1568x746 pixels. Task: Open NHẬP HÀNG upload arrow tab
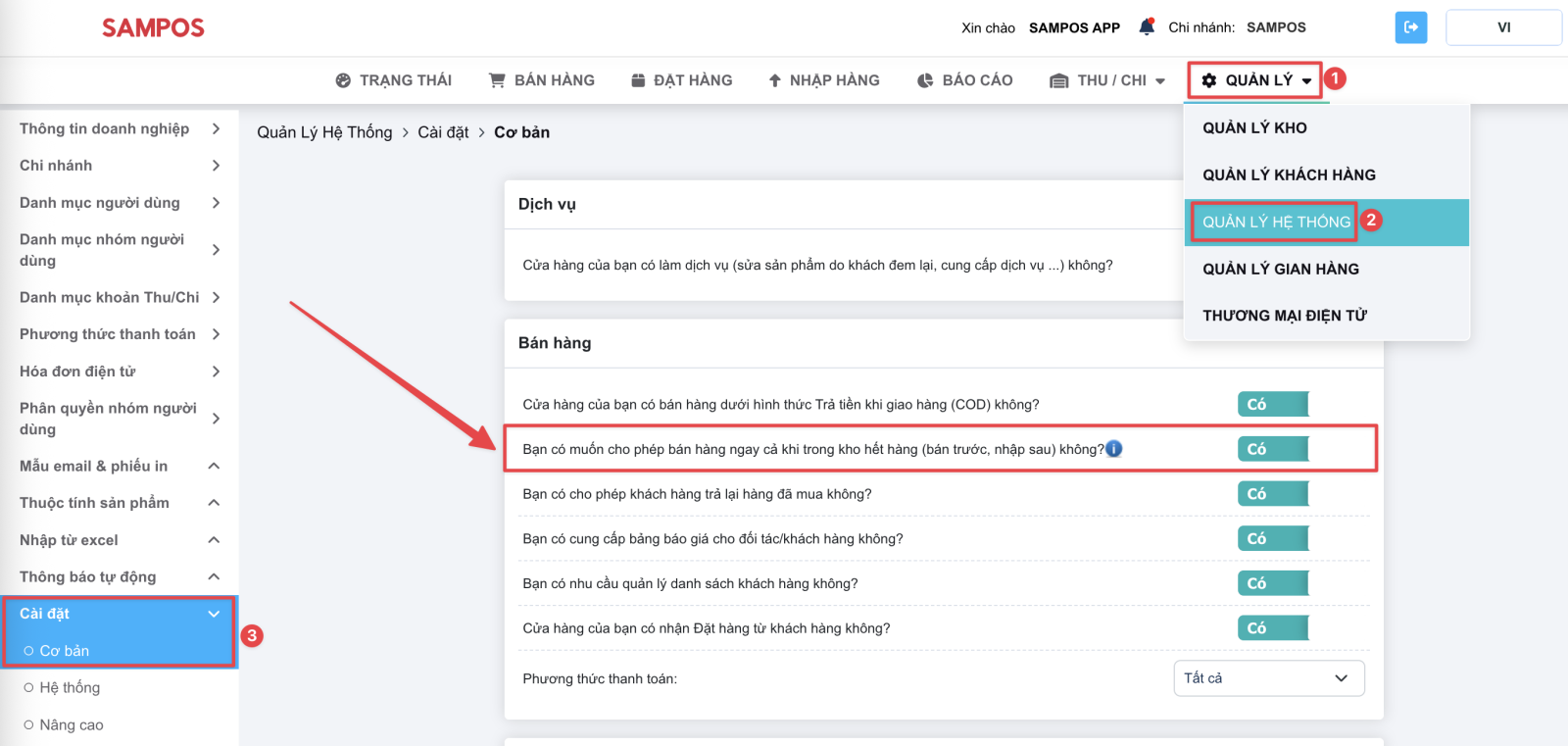pos(823,80)
